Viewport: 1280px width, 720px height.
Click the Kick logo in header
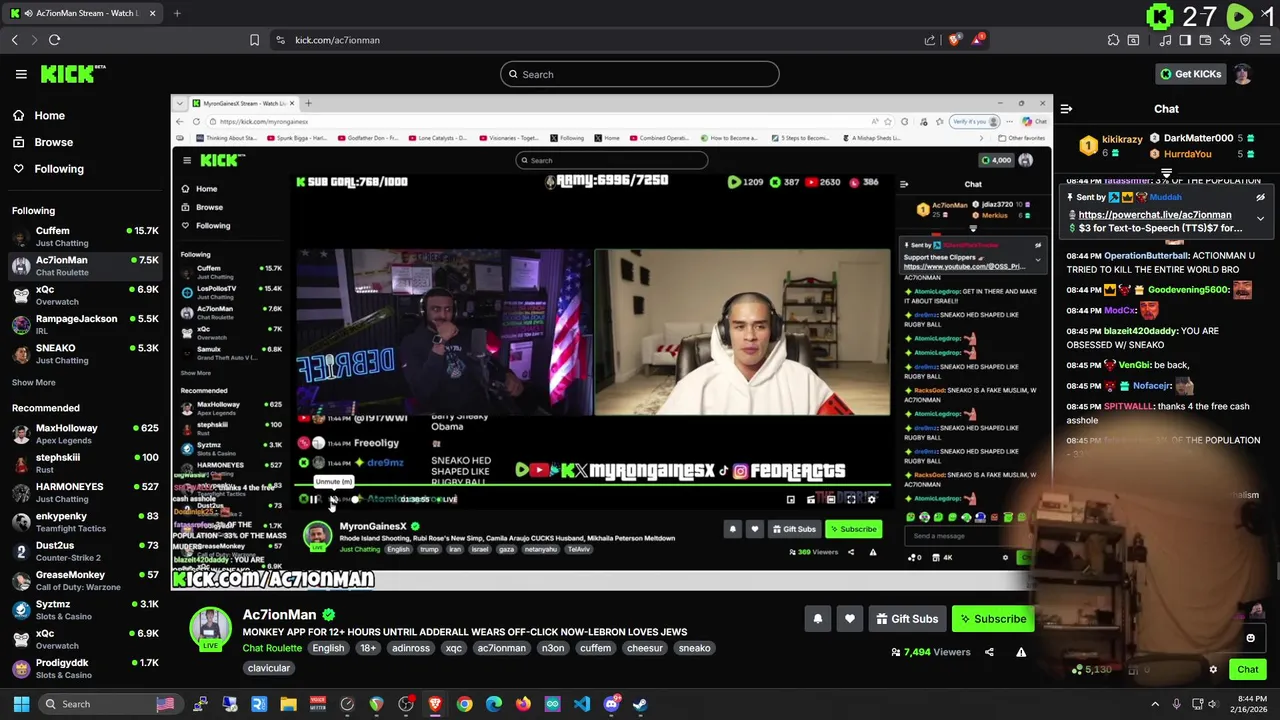73,74
